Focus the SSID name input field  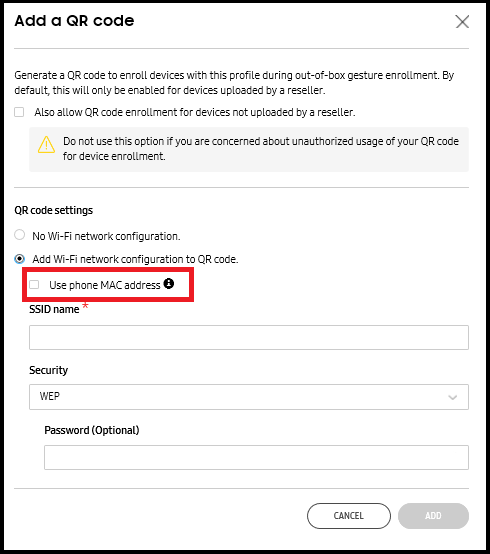coord(249,337)
